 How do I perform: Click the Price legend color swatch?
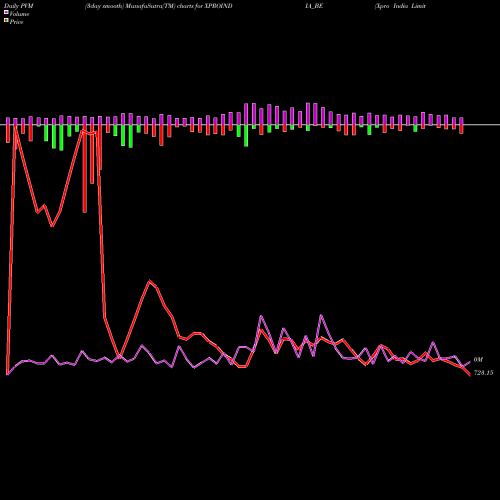pyautogui.click(x=6, y=21)
